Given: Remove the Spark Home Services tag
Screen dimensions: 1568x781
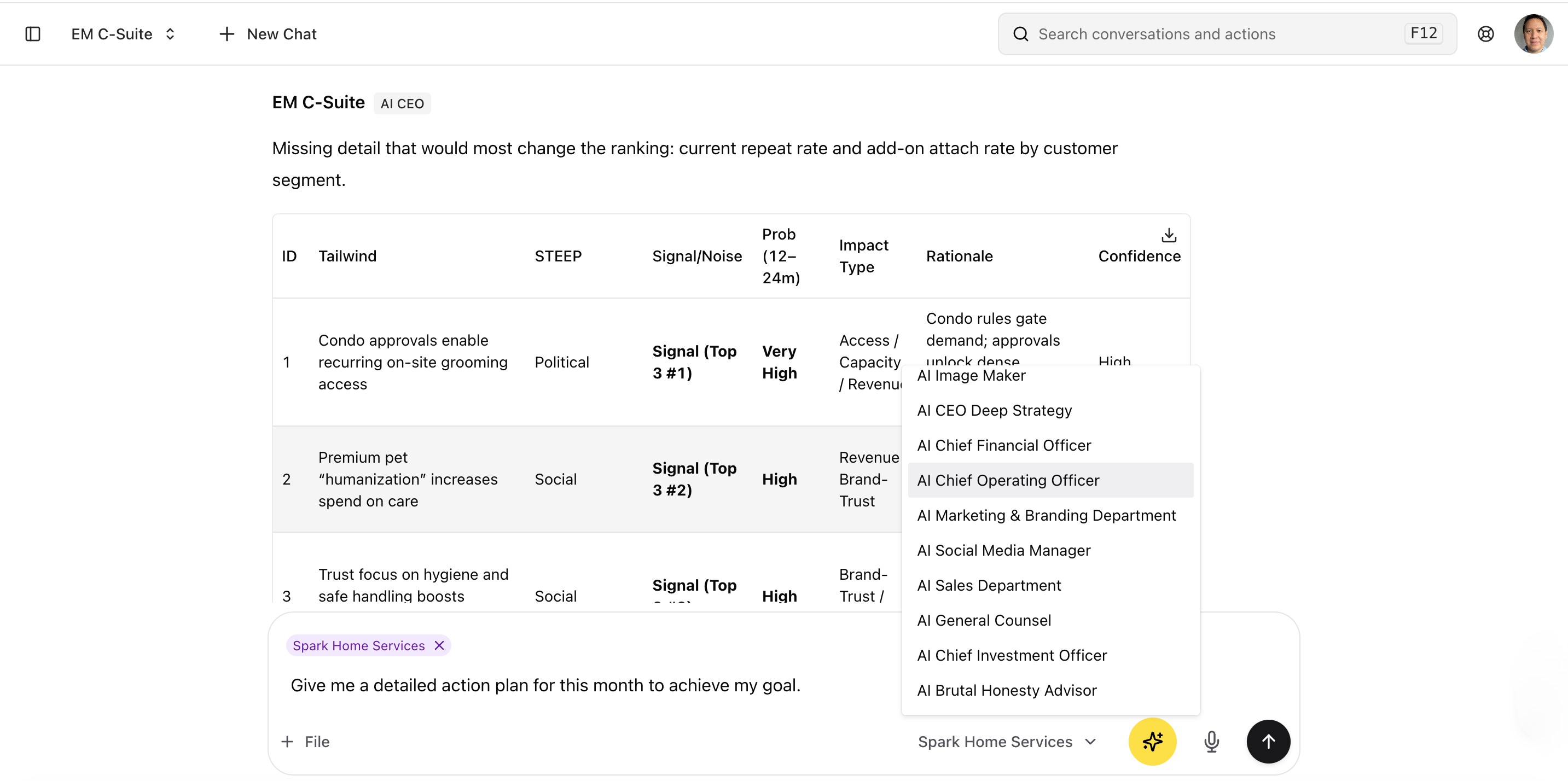Looking at the screenshot, I should coord(439,645).
